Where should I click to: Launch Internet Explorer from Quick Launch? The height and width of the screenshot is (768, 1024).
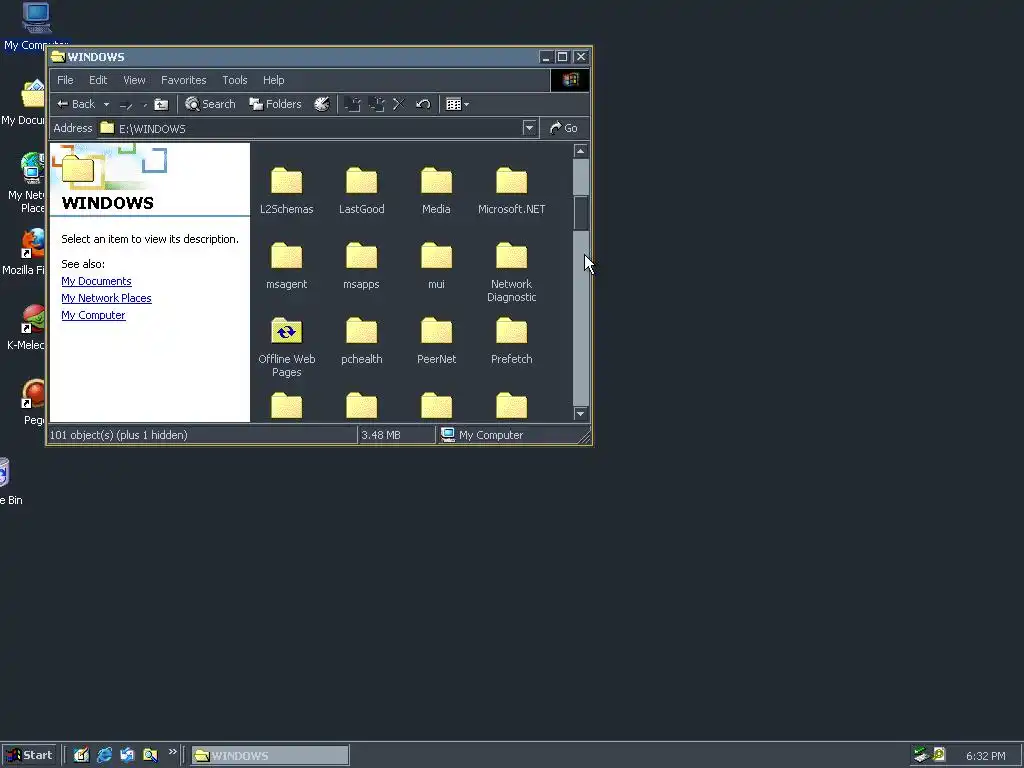[x=104, y=755]
